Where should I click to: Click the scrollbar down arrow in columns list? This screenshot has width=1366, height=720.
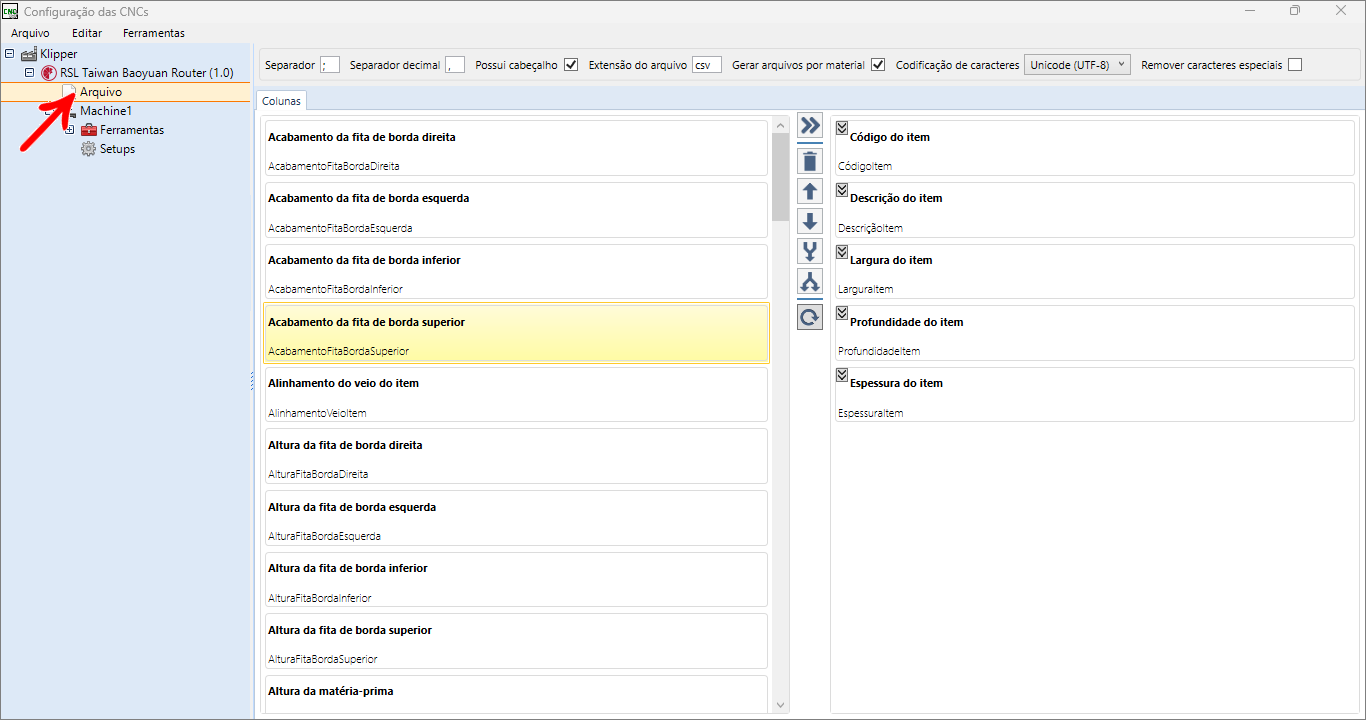pos(781,705)
